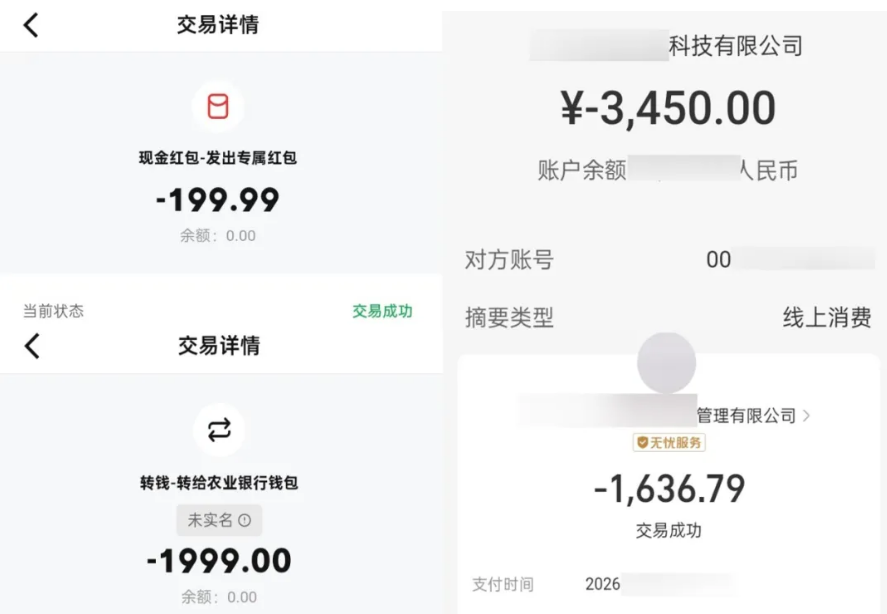Tap the 现金红包-发出专属红包 title
The image size is (887, 614).
tap(218, 158)
